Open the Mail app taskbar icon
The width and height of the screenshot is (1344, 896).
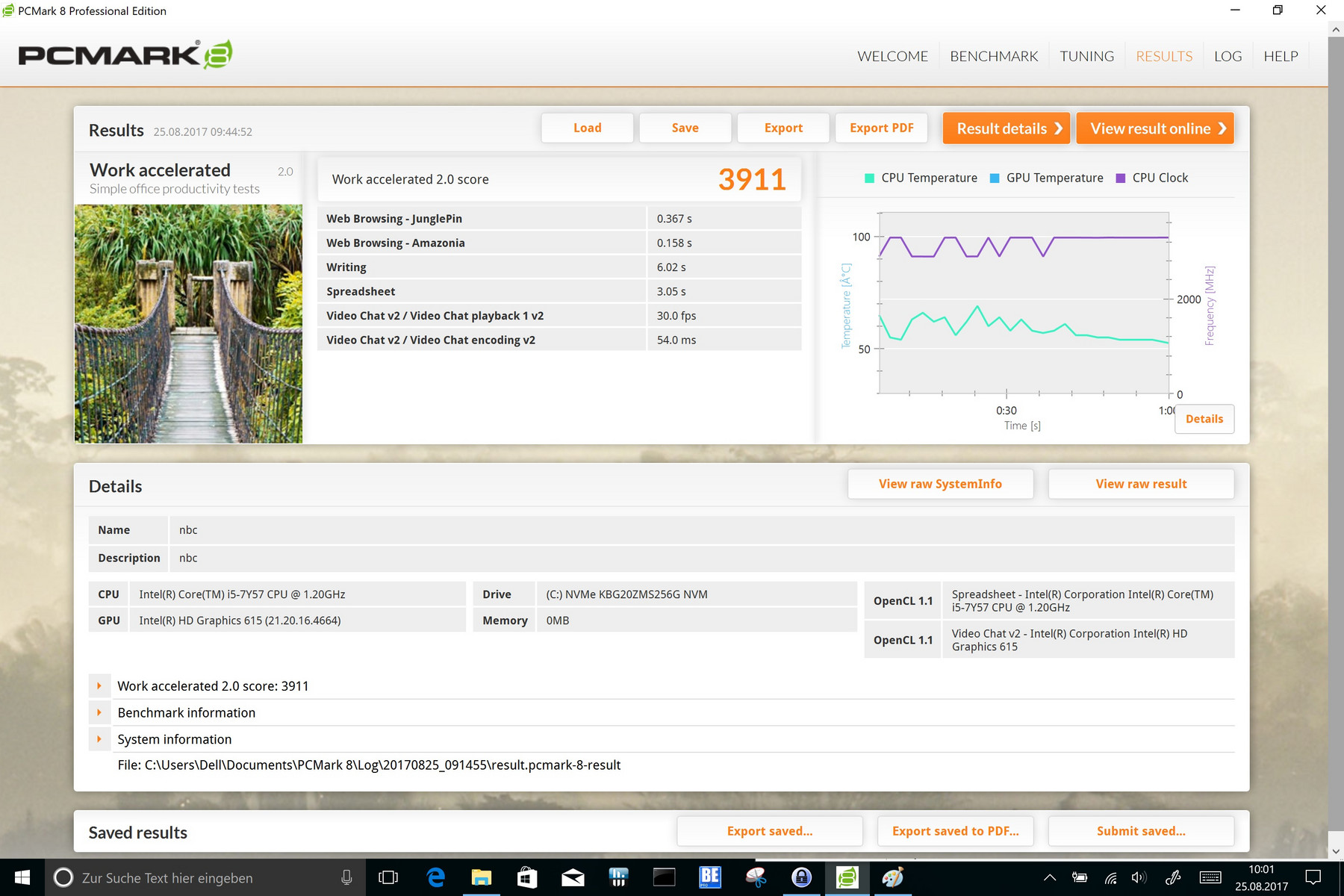573,877
